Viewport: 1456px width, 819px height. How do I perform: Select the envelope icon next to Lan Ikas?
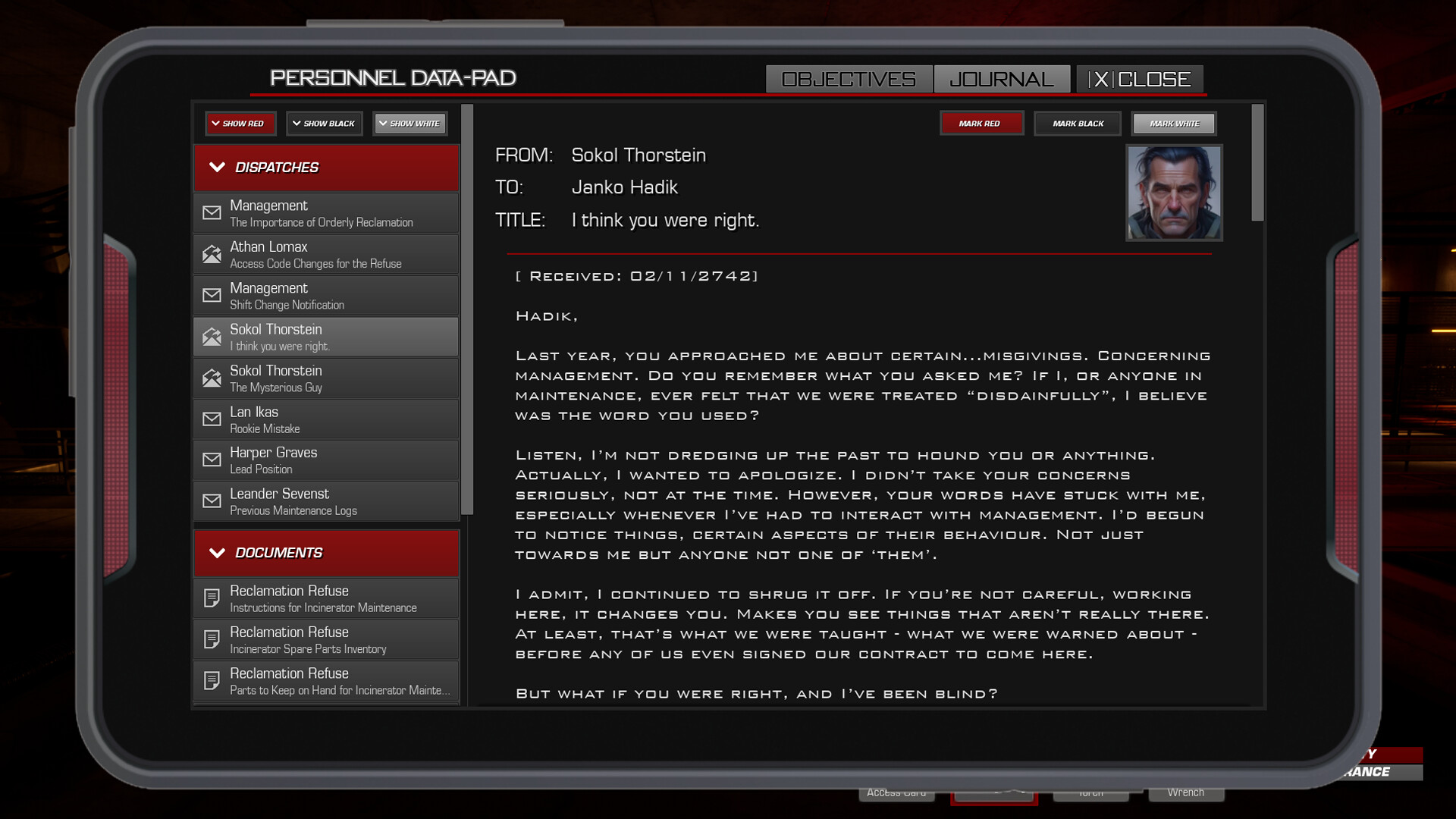coord(212,419)
